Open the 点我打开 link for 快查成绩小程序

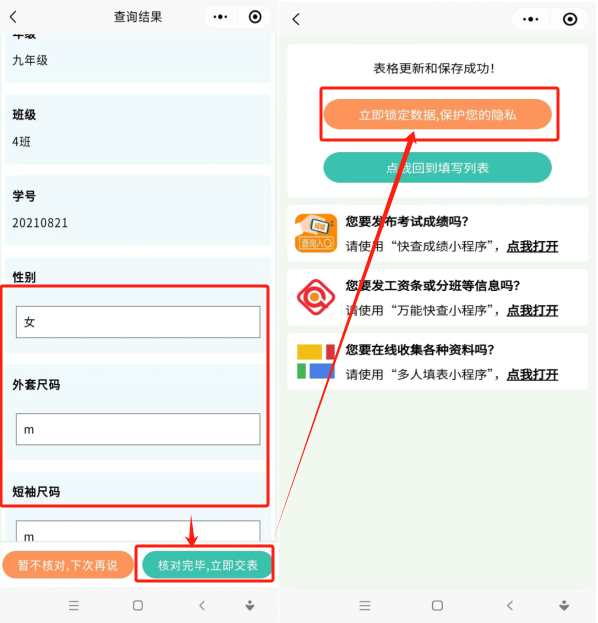coord(532,246)
